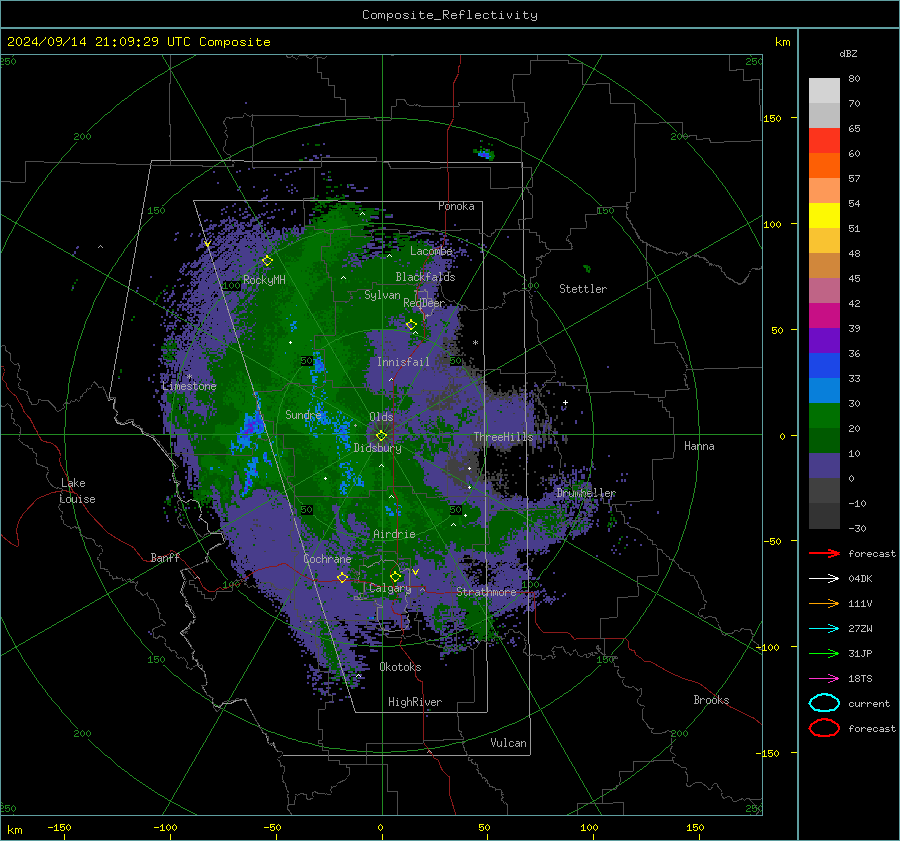Click the yellow diamond marker below RedDeer
This screenshot has height=841, width=900.
[412, 324]
